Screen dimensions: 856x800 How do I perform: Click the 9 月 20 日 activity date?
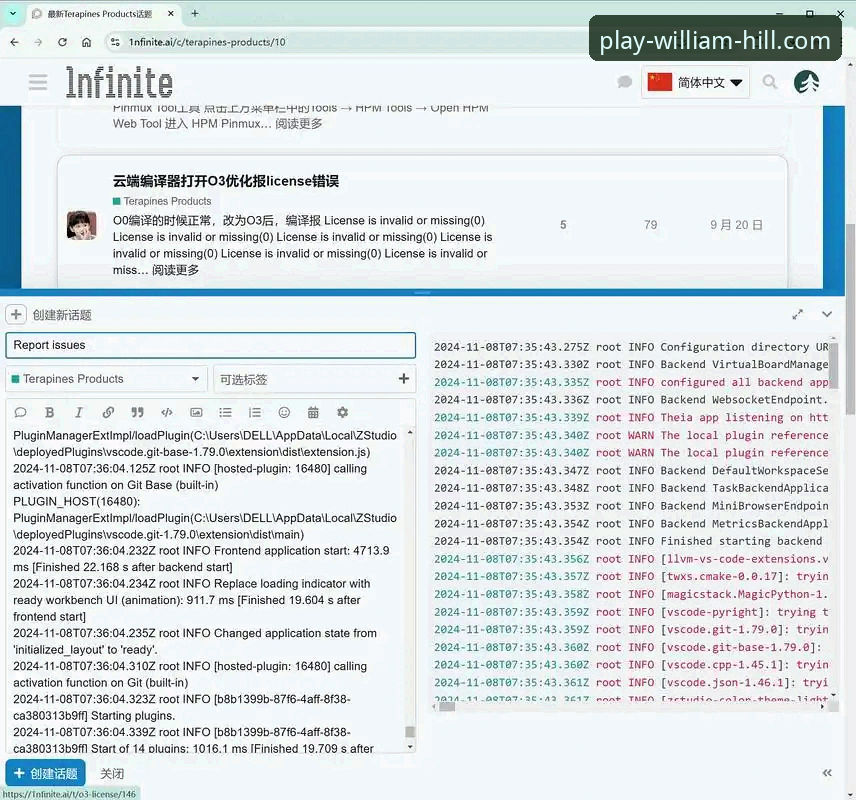pos(736,225)
